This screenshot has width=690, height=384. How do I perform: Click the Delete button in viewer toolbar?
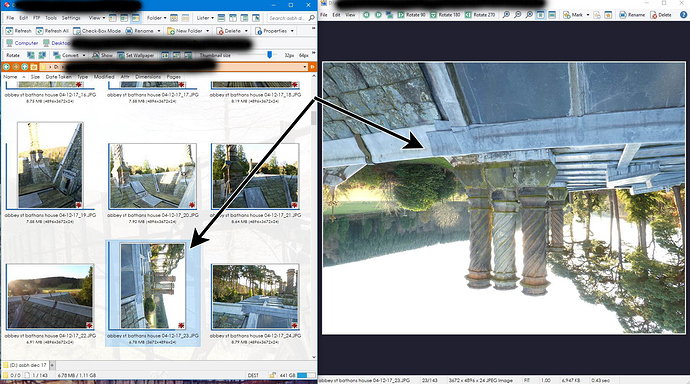[x=661, y=15]
